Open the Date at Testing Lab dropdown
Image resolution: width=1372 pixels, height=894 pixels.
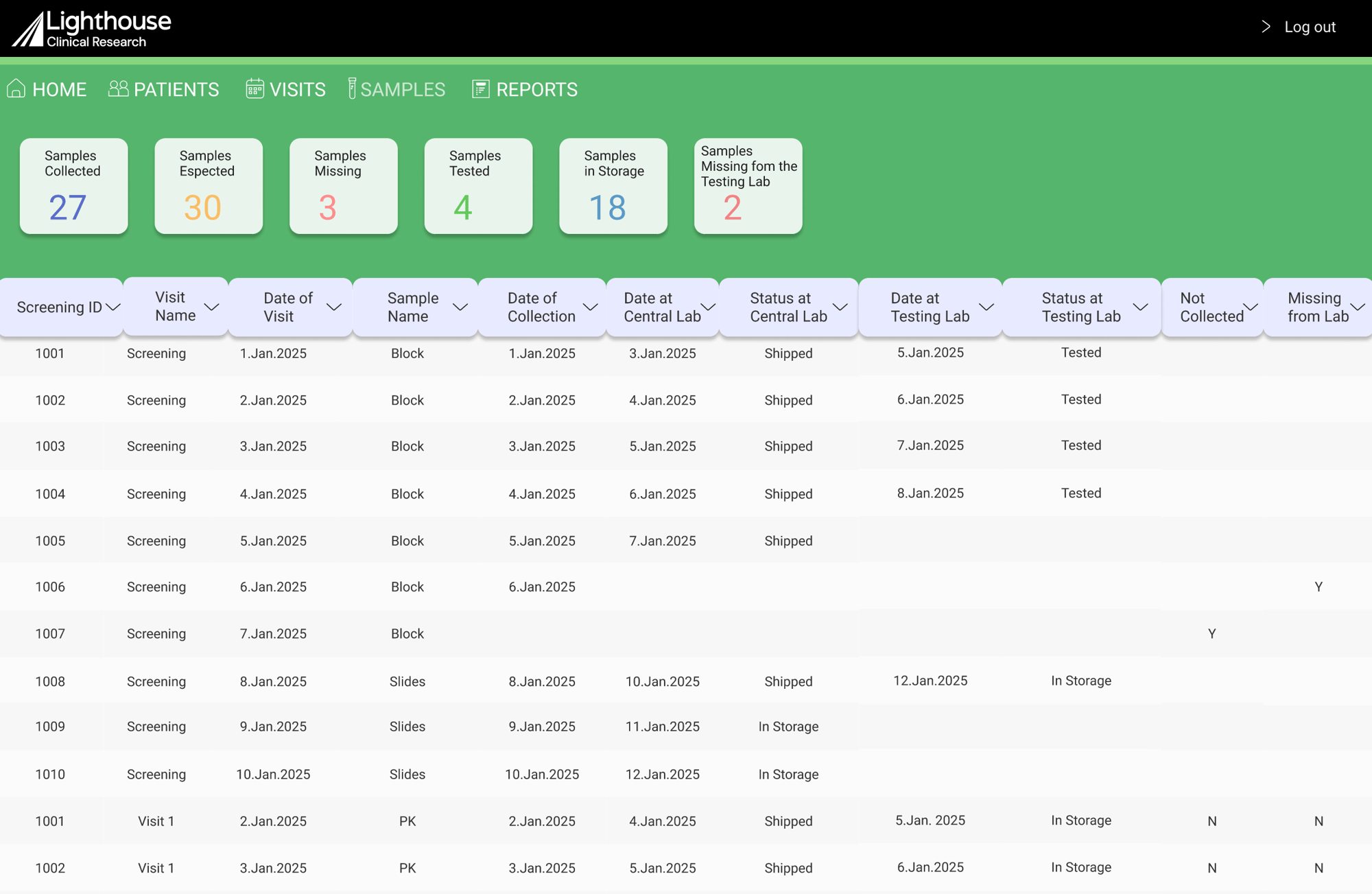(x=986, y=307)
